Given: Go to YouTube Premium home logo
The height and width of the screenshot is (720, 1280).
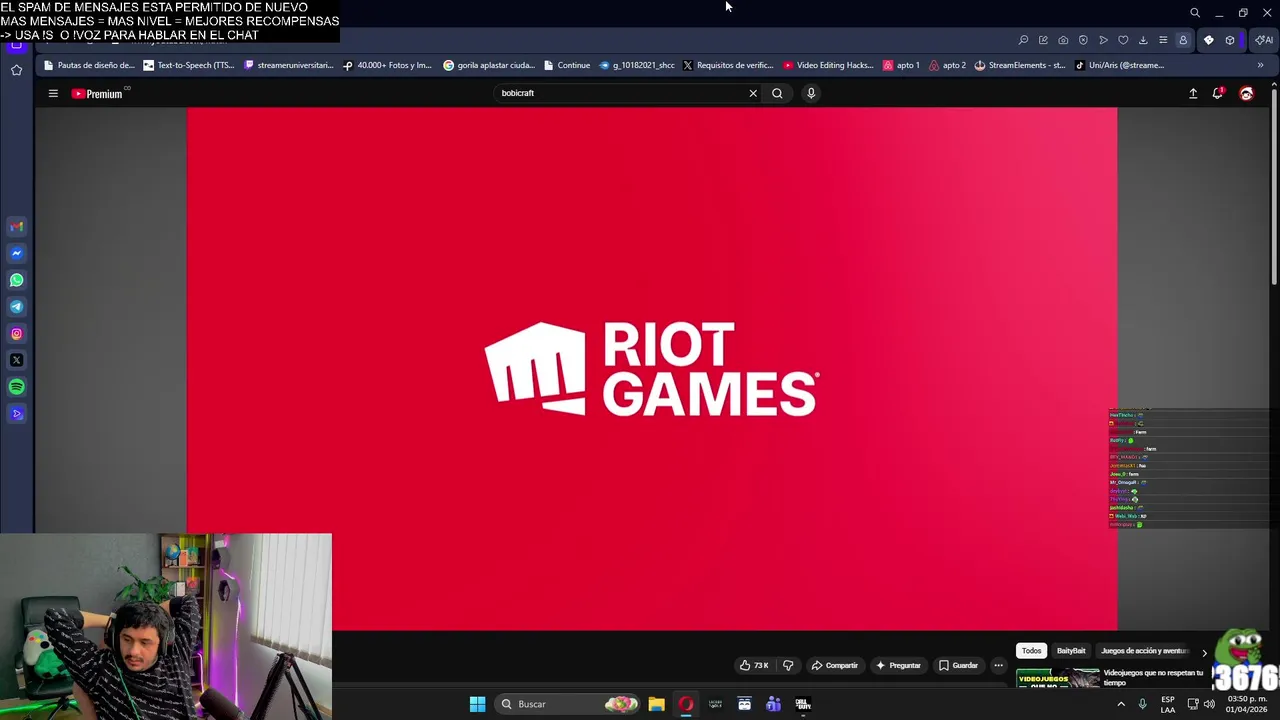Looking at the screenshot, I should [x=97, y=94].
